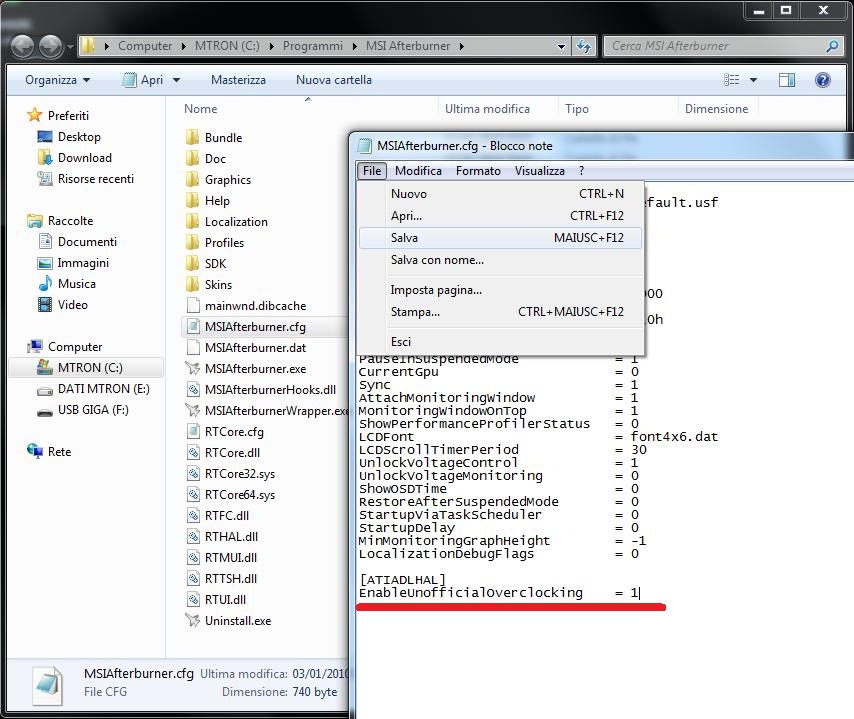
Task: Click the Immagini library icon
Action: (x=45, y=263)
